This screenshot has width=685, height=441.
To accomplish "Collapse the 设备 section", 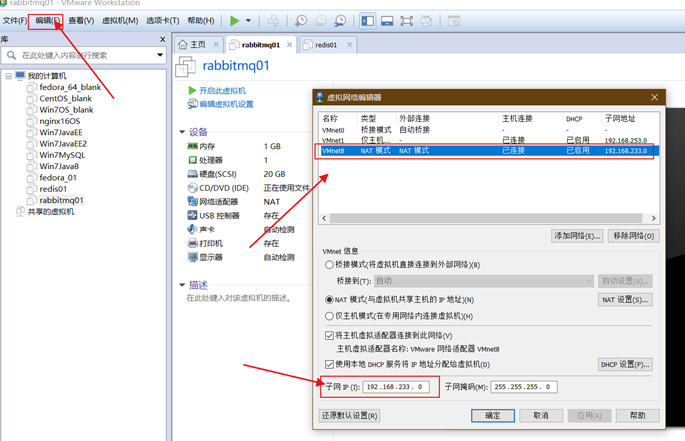I will click(x=182, y=132).
